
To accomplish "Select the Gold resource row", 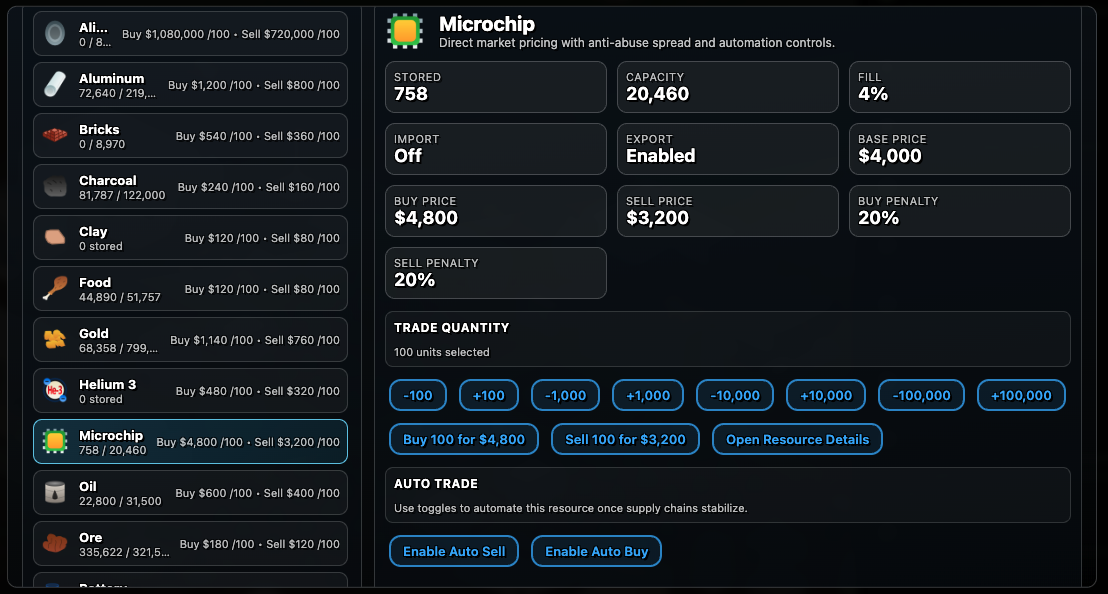I will [190, 340].
